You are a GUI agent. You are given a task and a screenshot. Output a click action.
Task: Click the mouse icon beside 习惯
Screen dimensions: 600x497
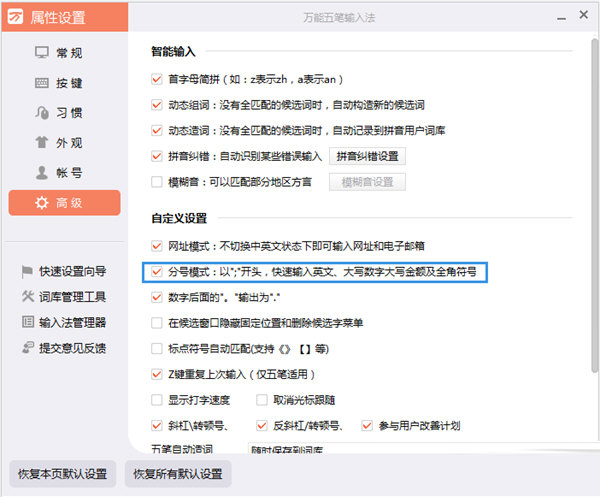point(42,112)
